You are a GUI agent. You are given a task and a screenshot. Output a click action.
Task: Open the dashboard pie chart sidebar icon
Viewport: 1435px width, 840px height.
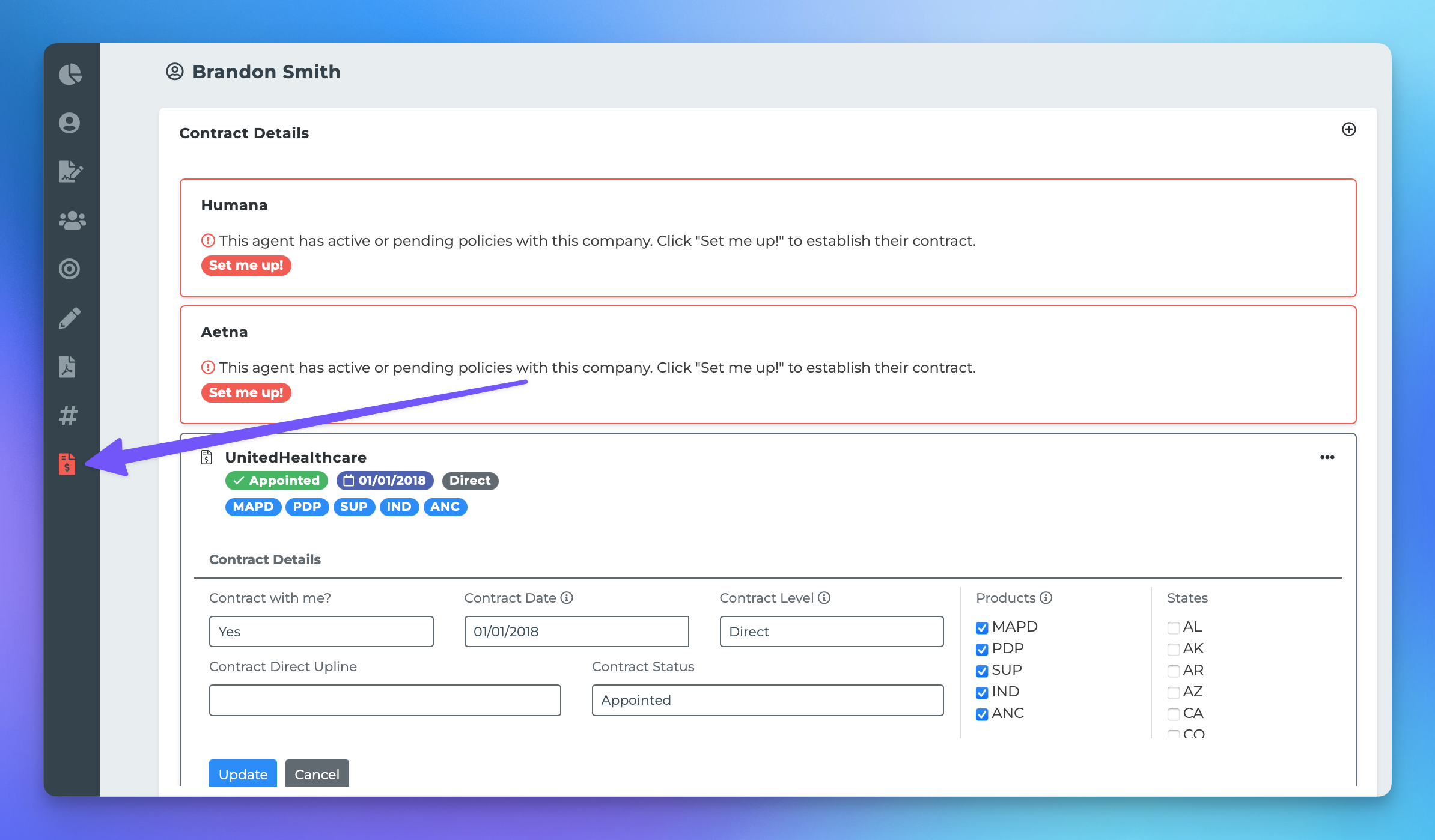click(70, 74)
